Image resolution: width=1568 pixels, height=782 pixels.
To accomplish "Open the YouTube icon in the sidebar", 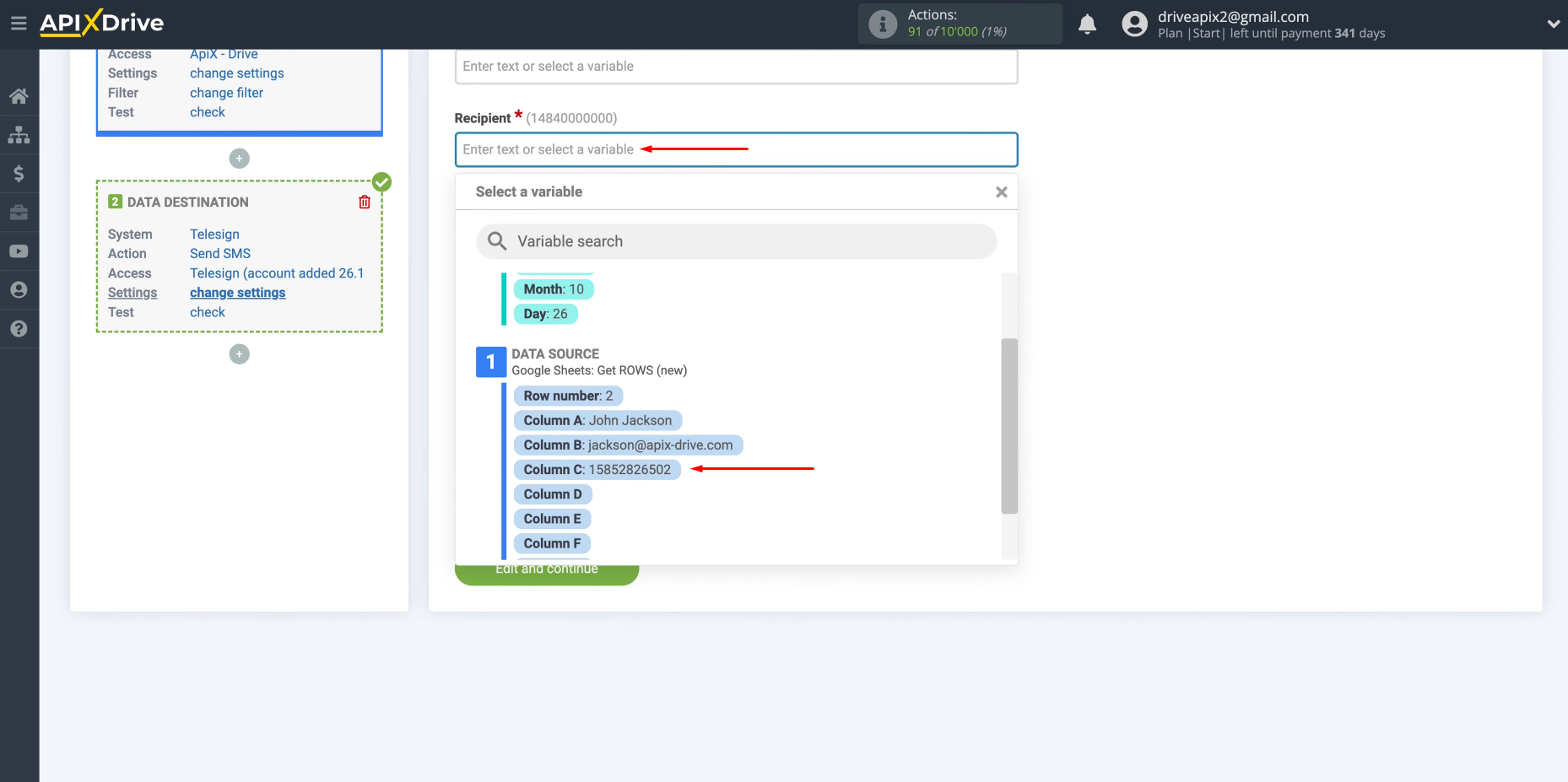I will pyautogui.click(x=19, y=251).
